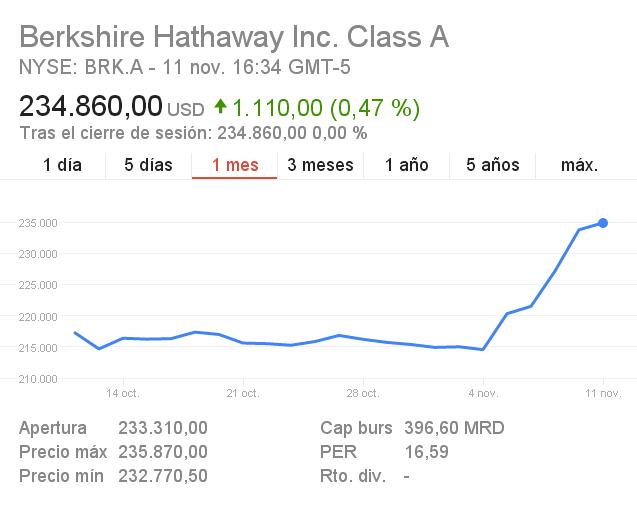Click the "28 oct." date axis label
The image size is (637, 507).
pyautogui.click(x=362, y=393)
